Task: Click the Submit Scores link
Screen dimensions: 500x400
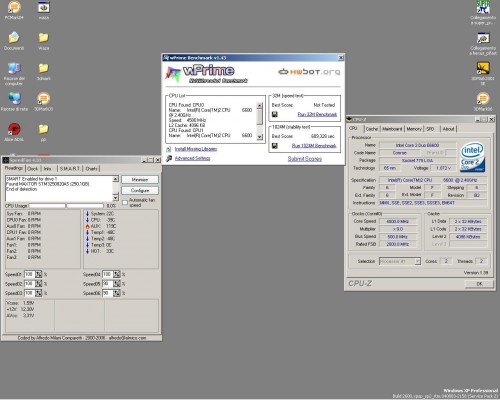Action: point(305,159)
